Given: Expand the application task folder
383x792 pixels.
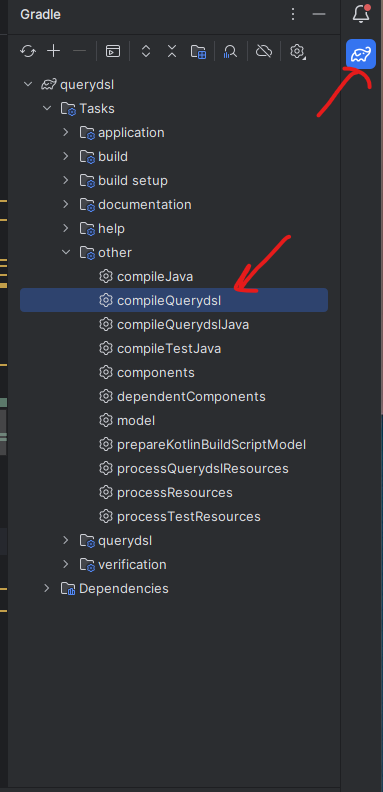Looking at the screenshot, I should click(x=65, y=132).
